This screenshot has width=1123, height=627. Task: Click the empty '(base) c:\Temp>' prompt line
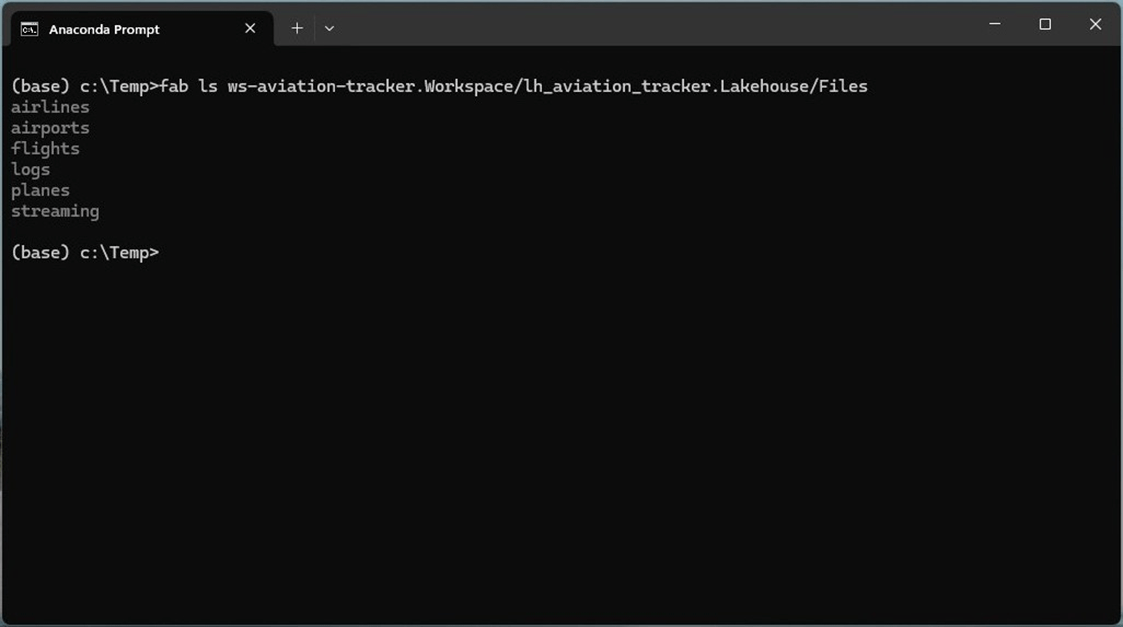(x=85, y=253)
